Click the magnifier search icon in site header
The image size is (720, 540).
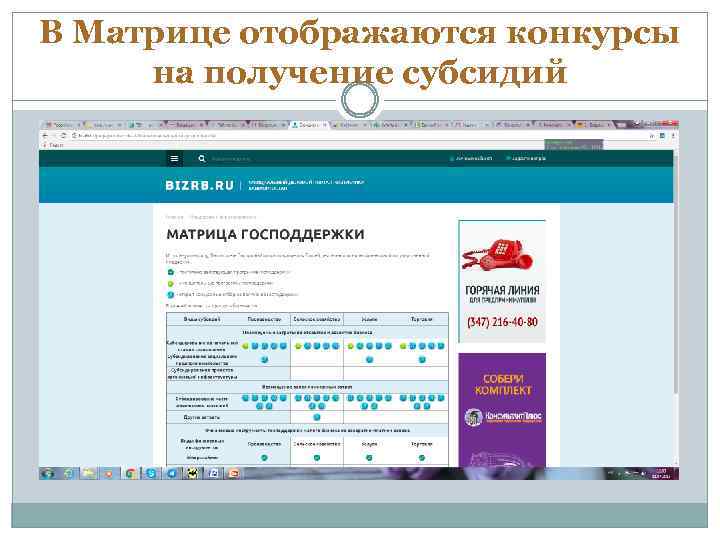click(202, 158)
